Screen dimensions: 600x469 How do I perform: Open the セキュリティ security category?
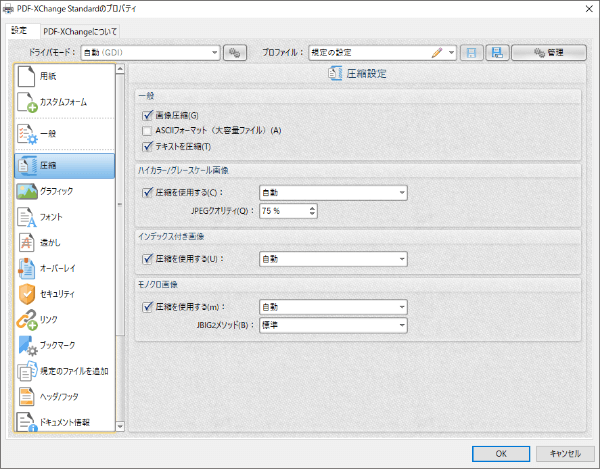[x=64, y=294]
